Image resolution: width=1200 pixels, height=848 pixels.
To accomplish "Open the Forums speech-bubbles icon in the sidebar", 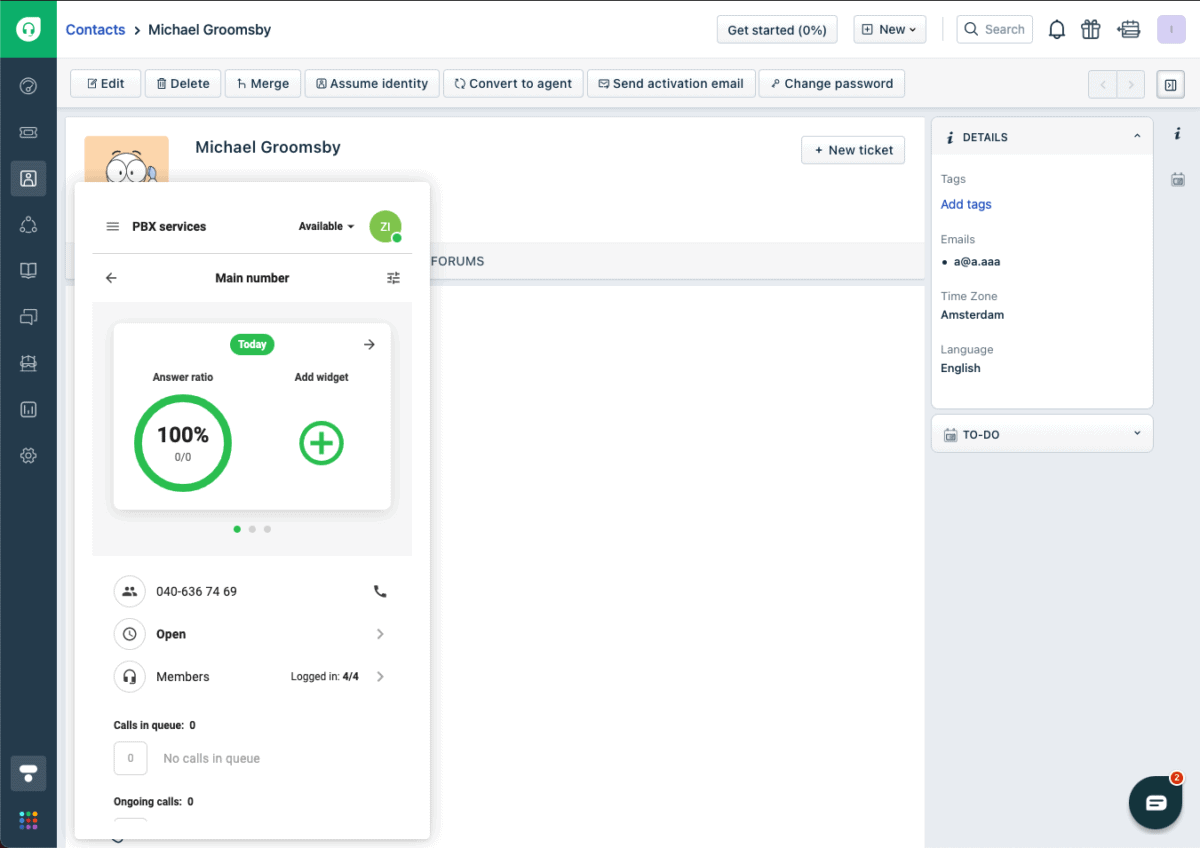I will pyautogui.click(x=28, y=317).
